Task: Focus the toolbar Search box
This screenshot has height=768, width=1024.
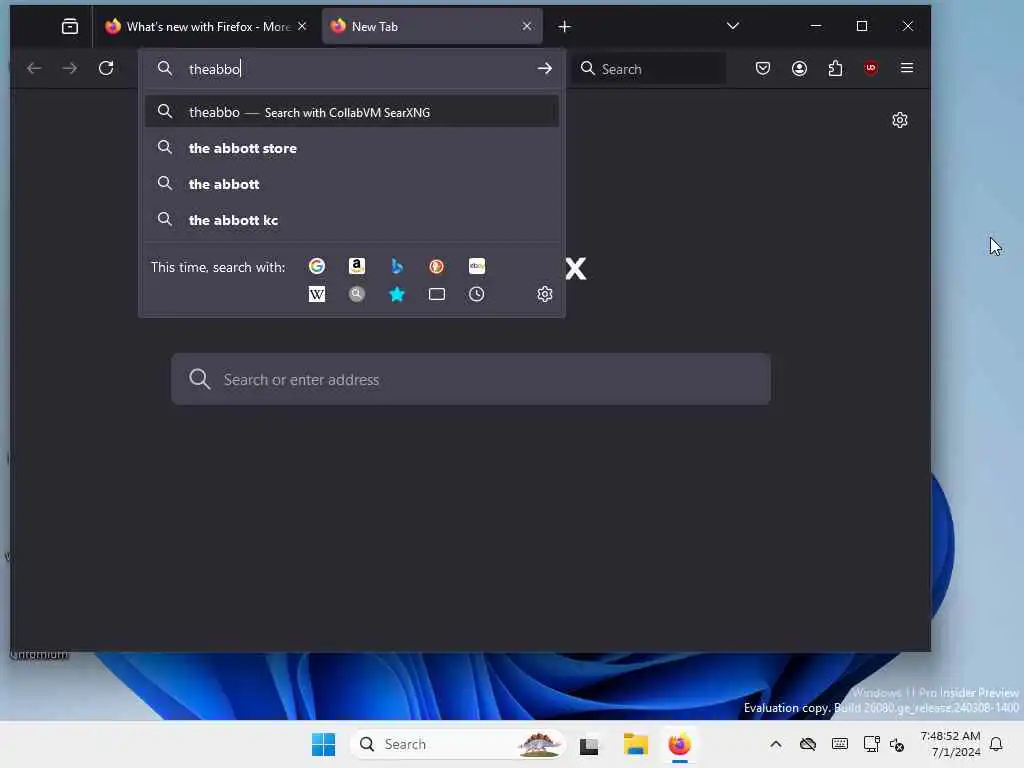Action: point(648,69)
